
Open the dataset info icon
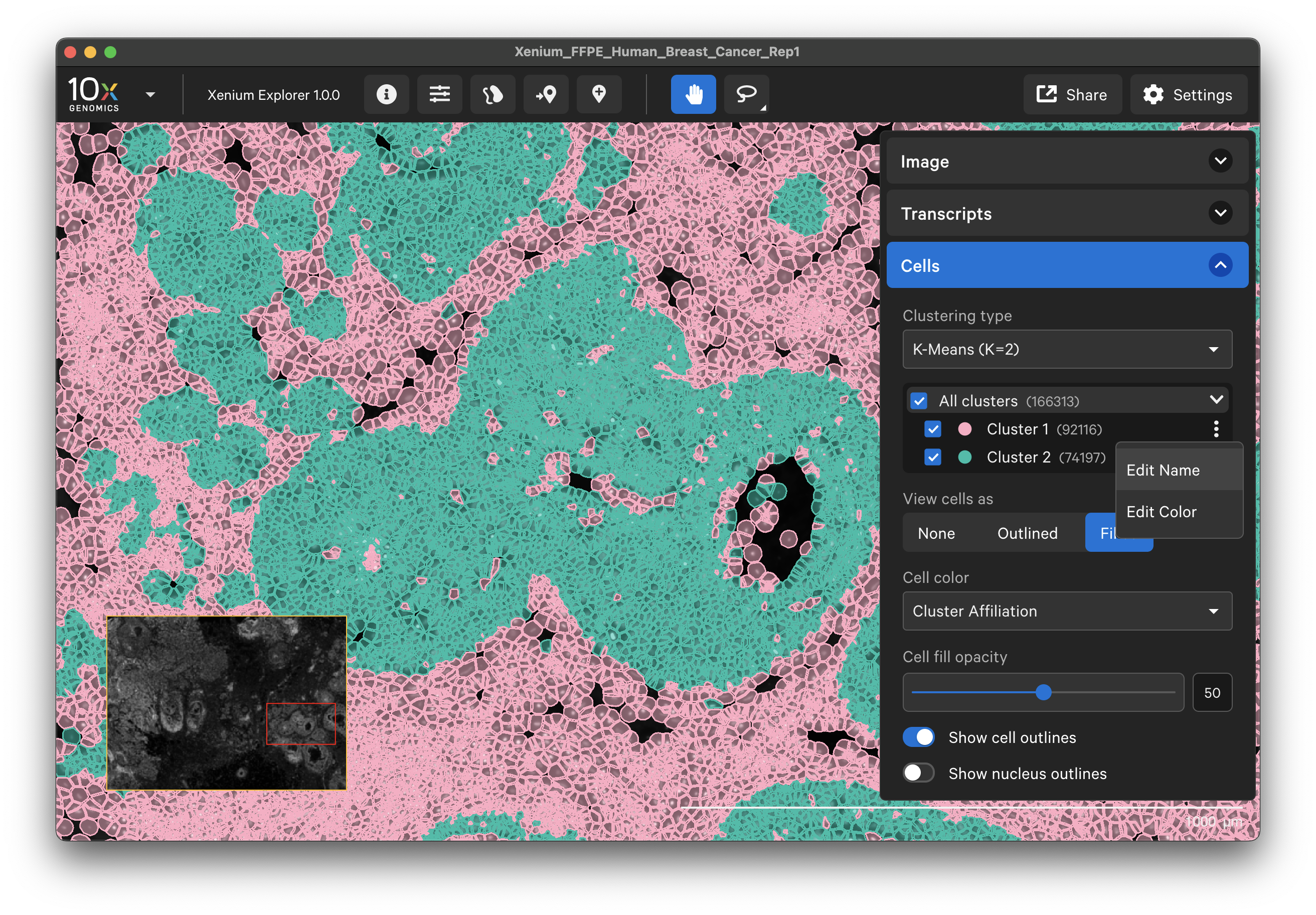click(386, 94)
